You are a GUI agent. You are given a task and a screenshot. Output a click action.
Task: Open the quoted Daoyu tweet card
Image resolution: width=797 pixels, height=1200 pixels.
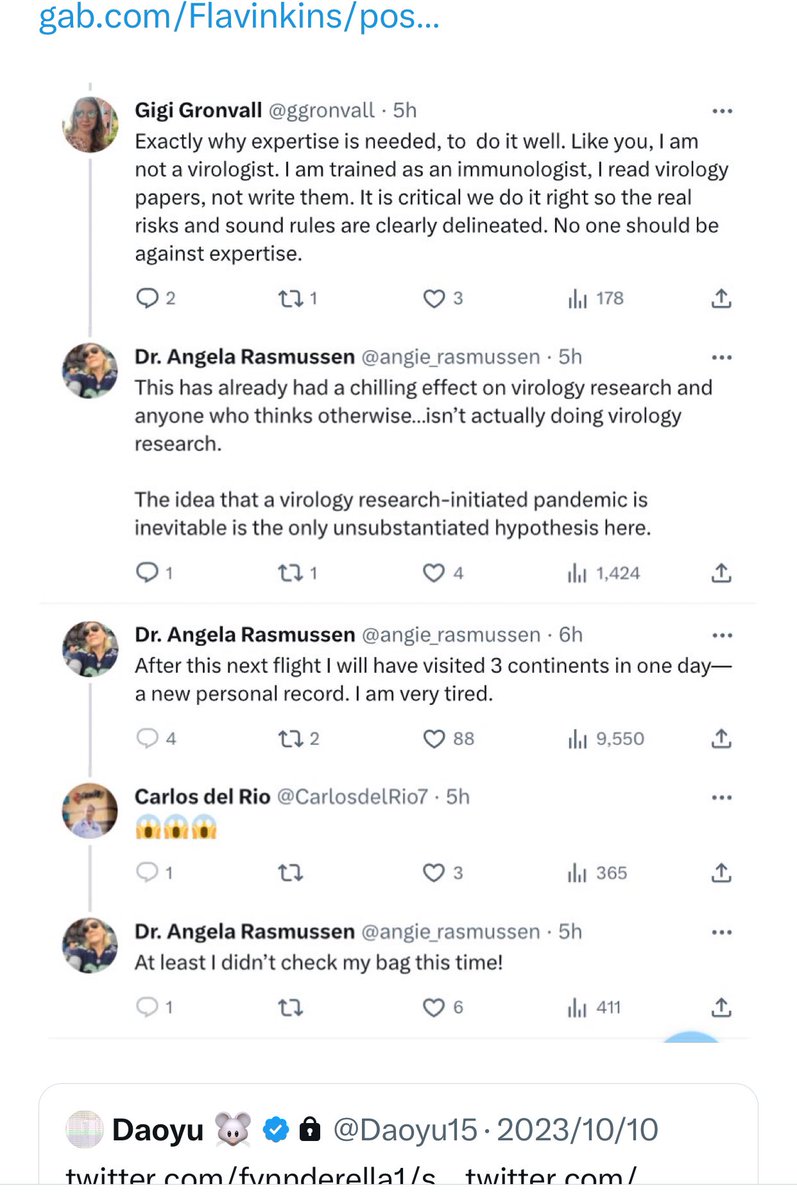(x=398, y=1140)
